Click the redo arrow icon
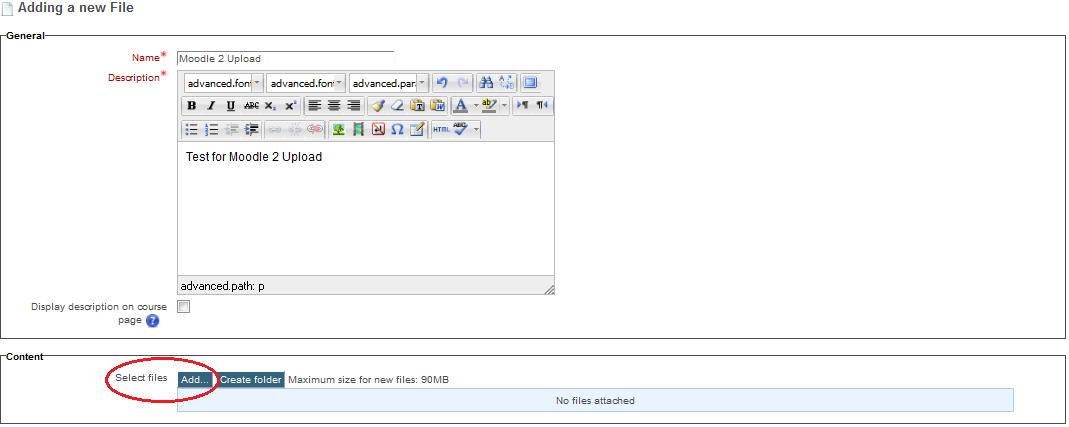1069x427 pixels. [x=462, y=83]
